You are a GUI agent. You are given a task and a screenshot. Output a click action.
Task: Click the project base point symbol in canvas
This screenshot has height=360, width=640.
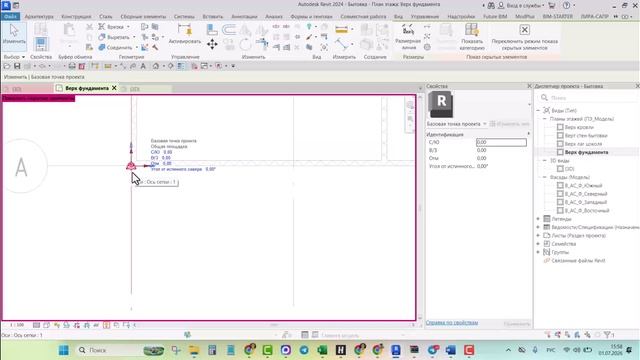(x=131, y=165)
